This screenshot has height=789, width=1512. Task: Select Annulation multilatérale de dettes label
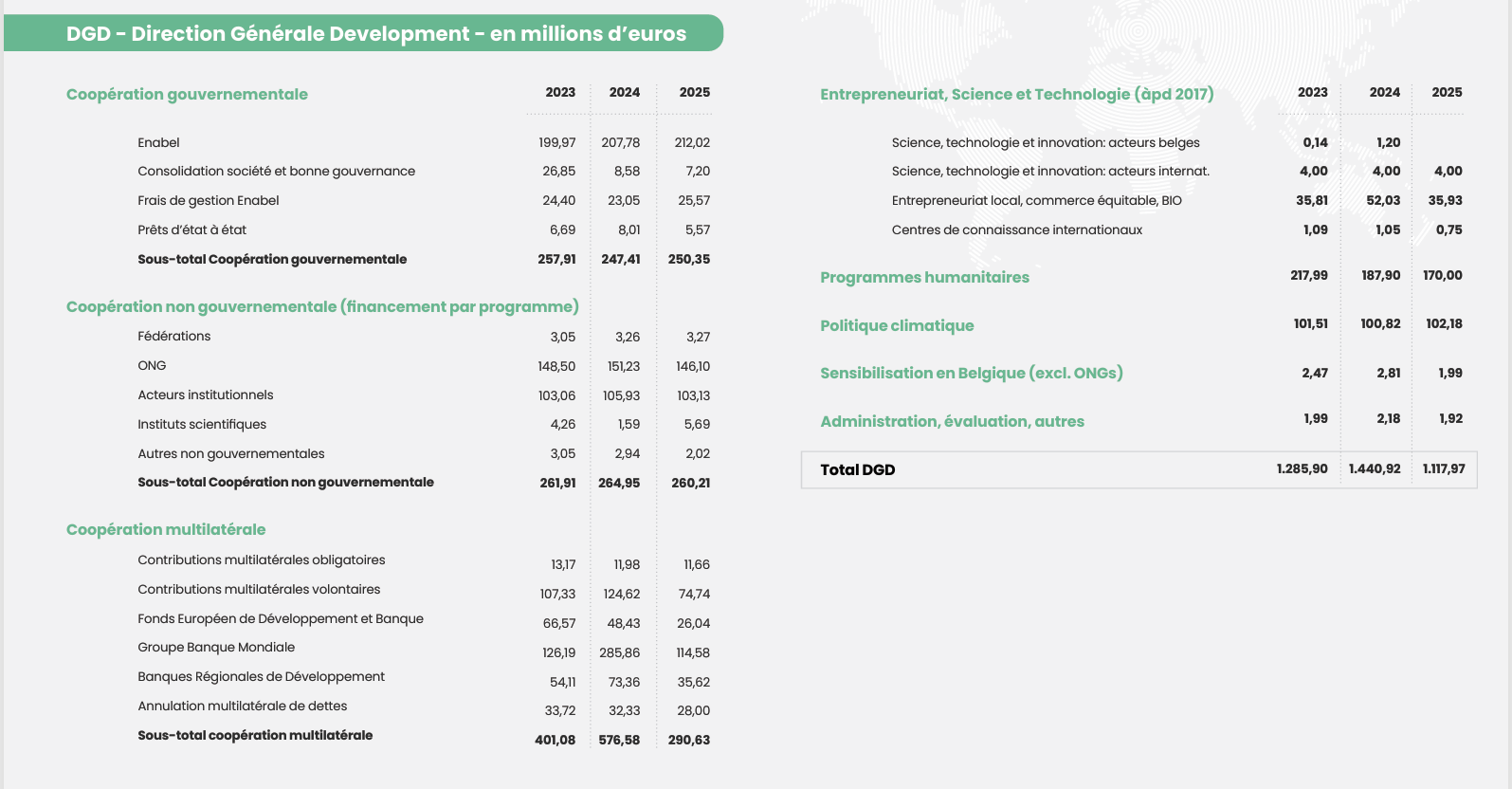pos(243,706)
